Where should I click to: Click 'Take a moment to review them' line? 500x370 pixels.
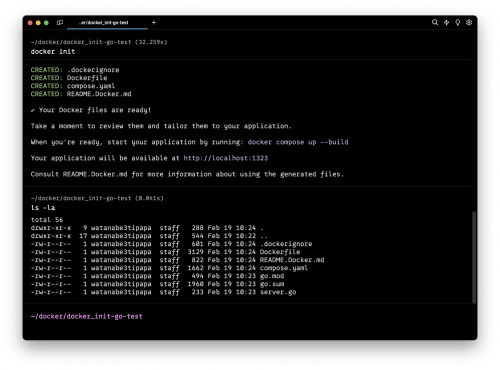tap(161, 126)
